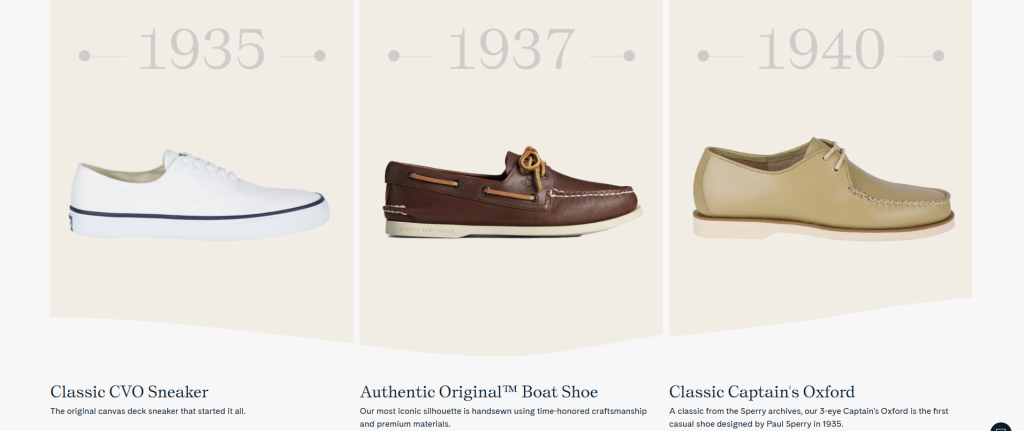Click the dot left of 1935
Viewport: 1024px width, 431px height.
(x=85, y=55)
